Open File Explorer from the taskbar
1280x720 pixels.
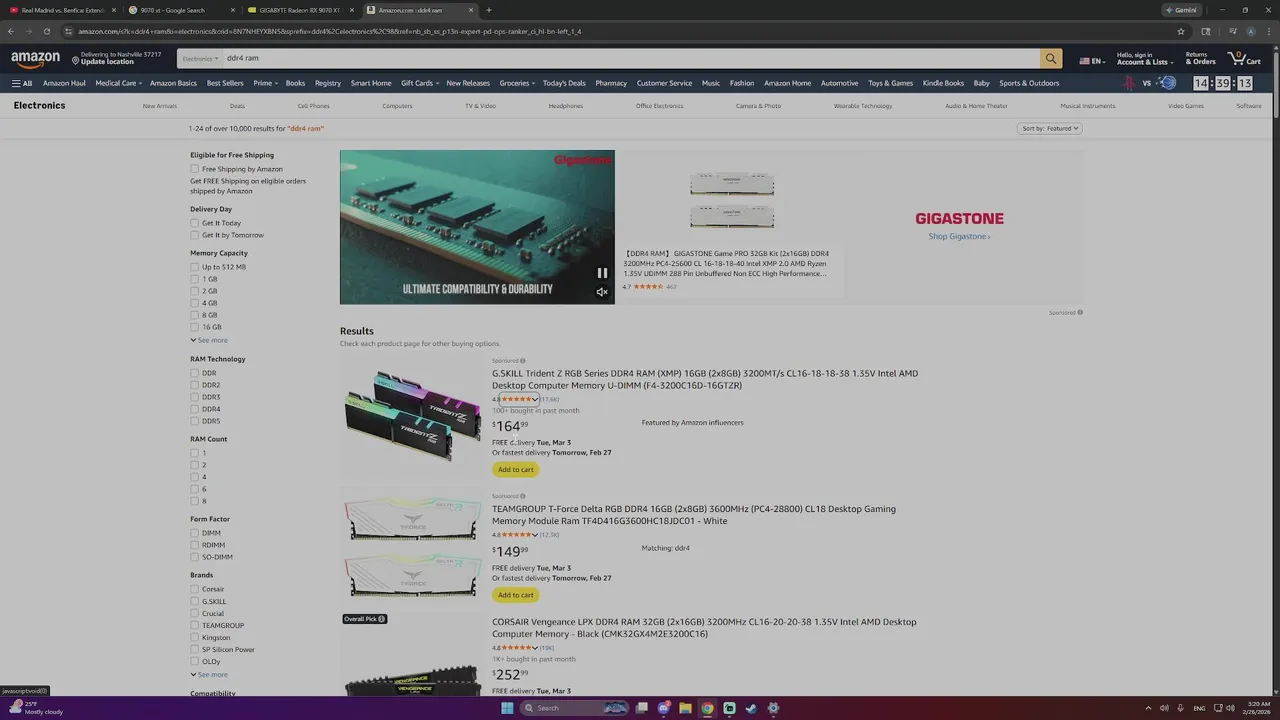point(685,708)
